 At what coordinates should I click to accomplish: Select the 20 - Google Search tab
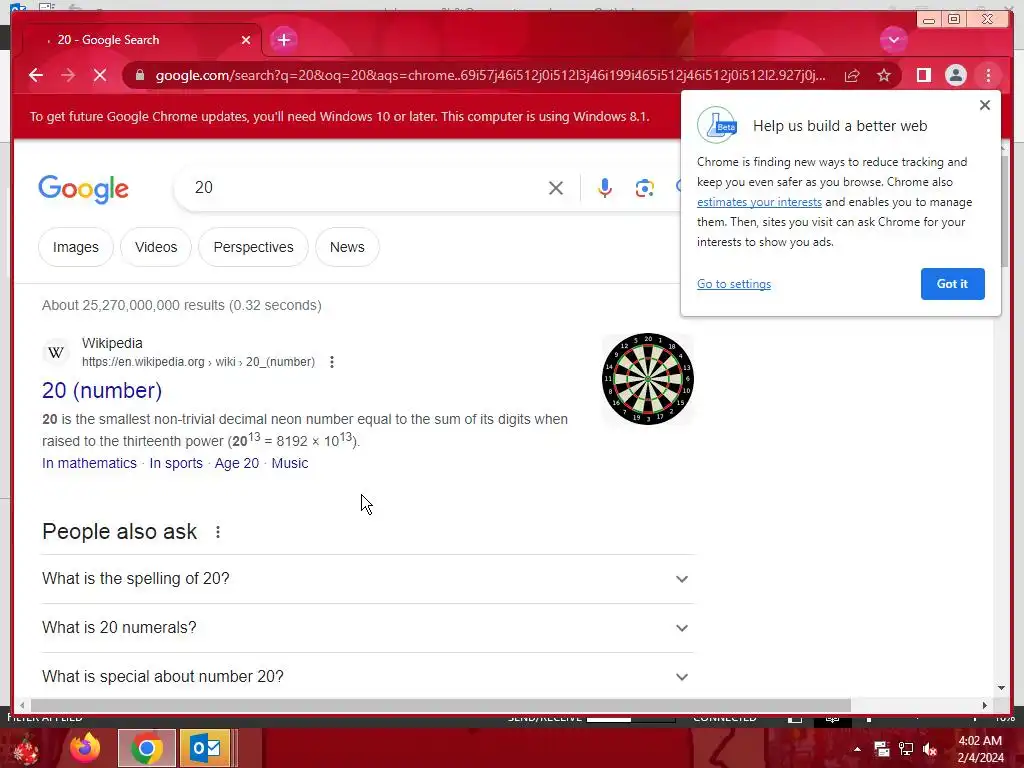pyautogui.click(x=137, y=40)
